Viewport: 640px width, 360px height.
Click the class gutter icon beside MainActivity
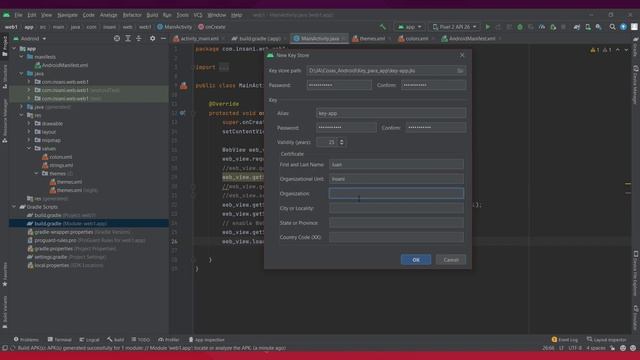coord(184,86)
